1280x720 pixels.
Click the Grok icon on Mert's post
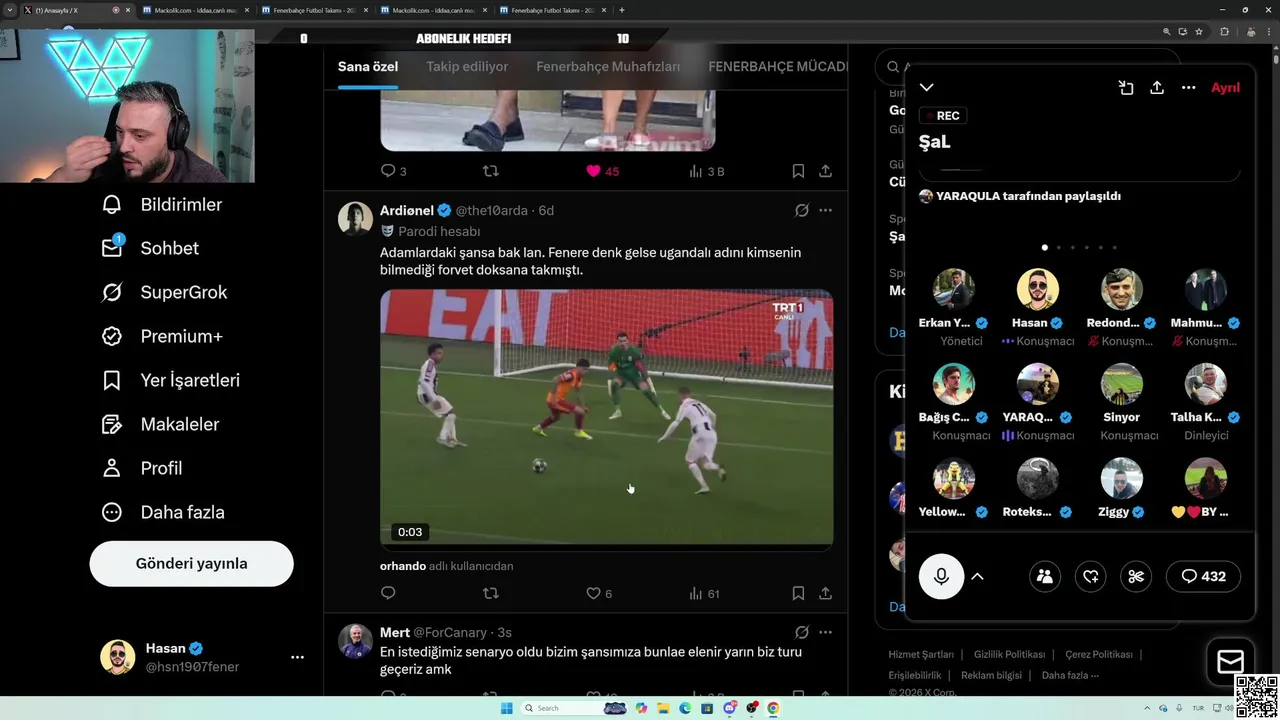801,632
